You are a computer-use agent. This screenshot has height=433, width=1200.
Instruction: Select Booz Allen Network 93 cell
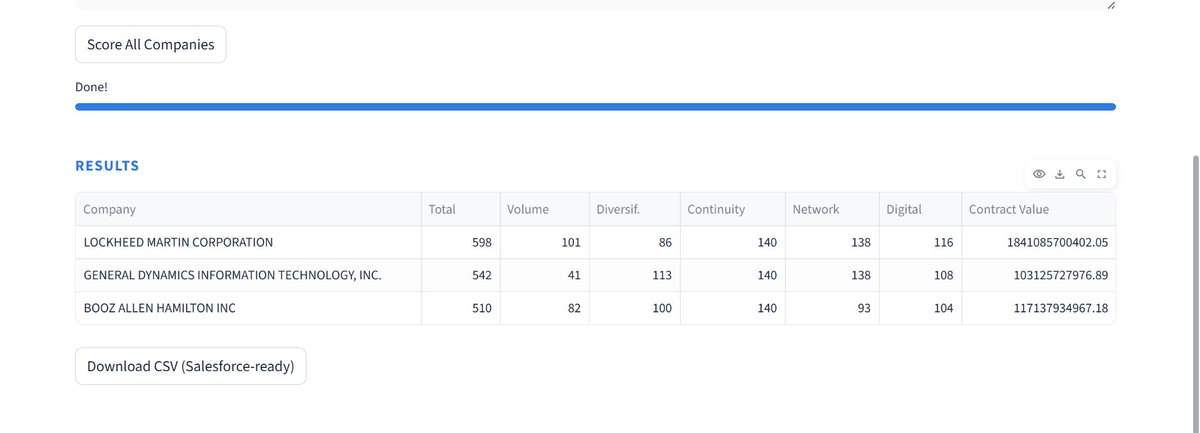click(x=832, y=308)
